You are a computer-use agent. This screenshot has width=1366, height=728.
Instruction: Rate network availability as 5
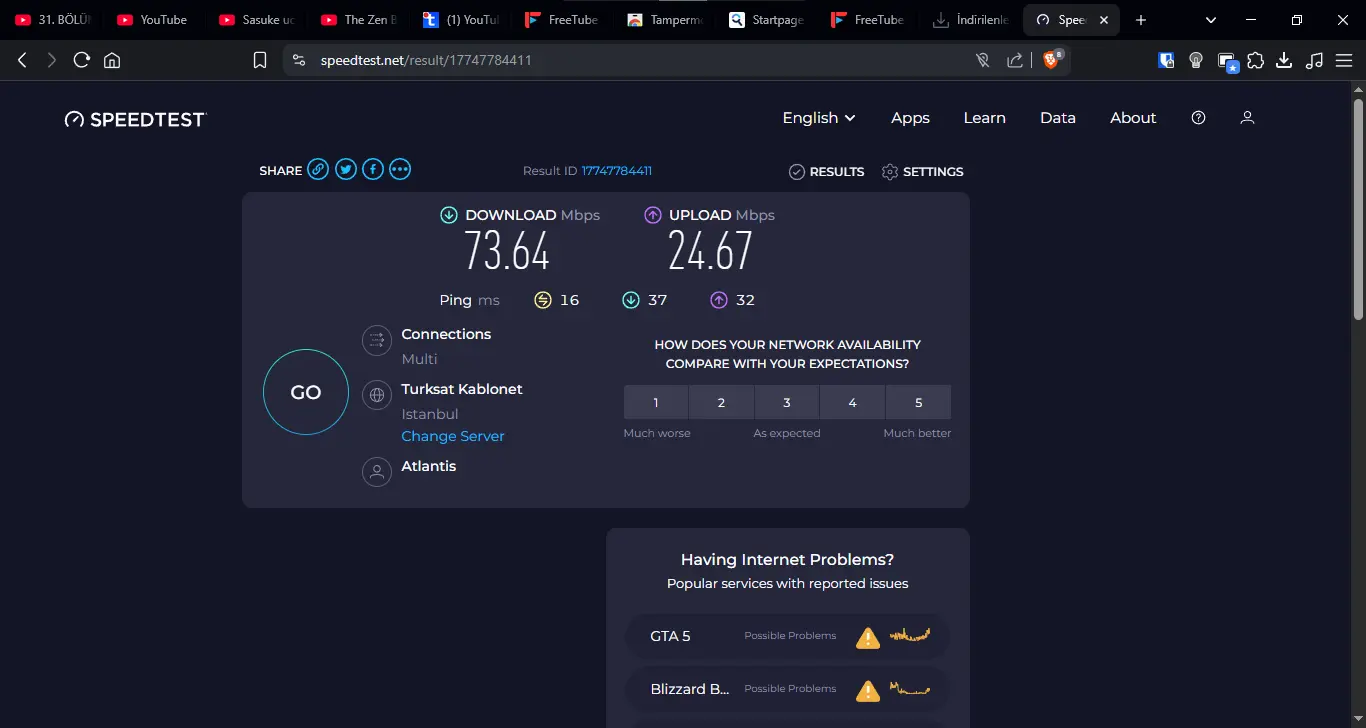(x=918, y=402)
